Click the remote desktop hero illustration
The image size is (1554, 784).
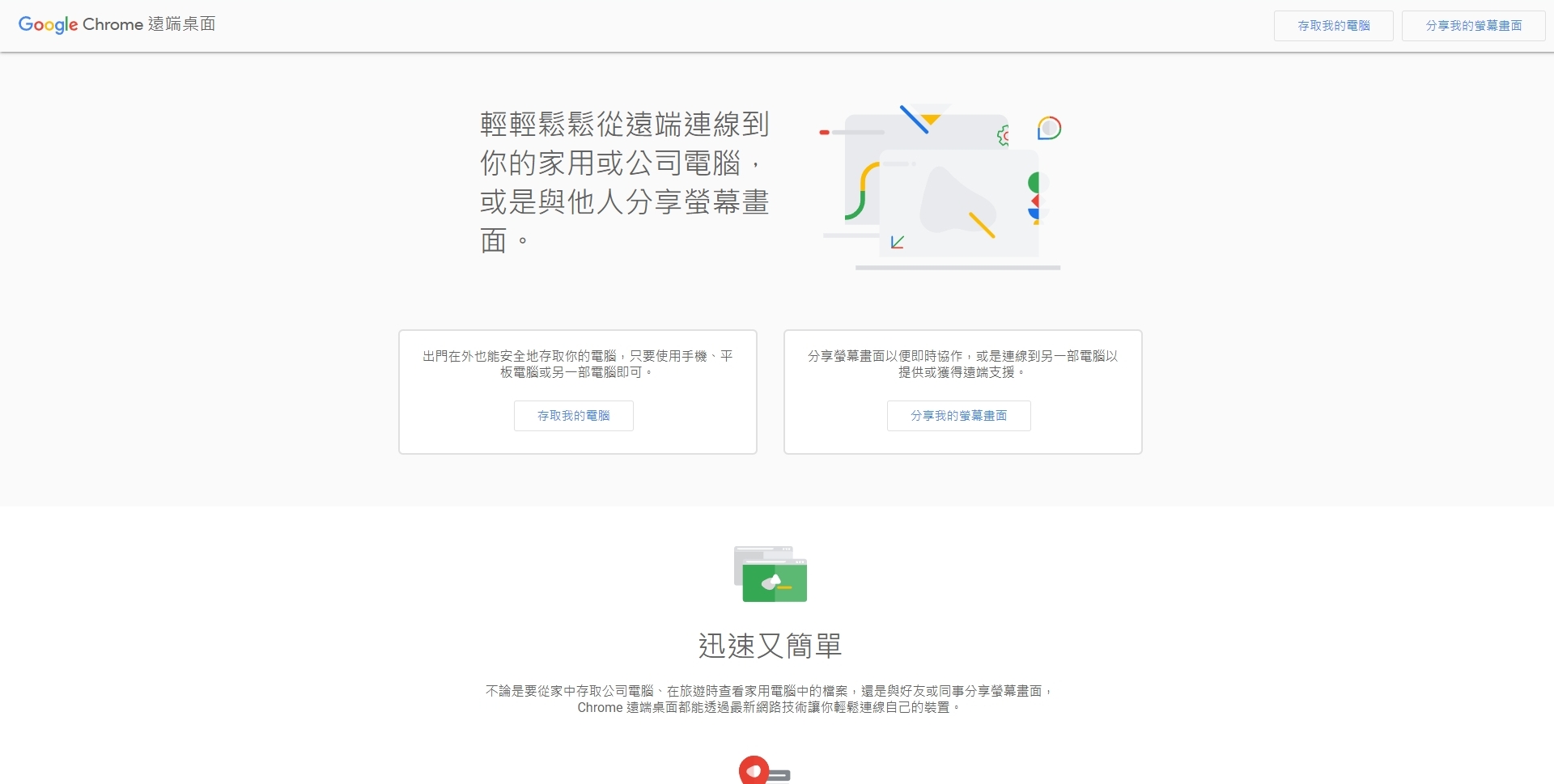coord(940,186)
